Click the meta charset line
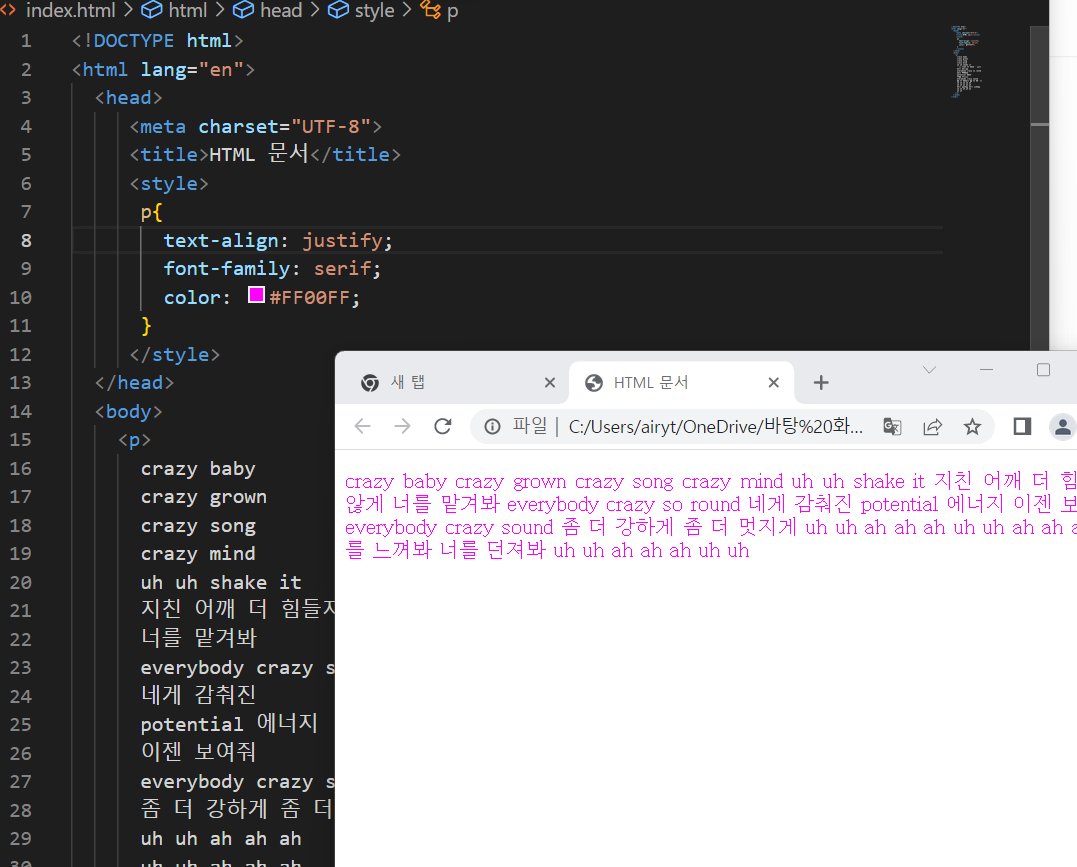 [x=256, y=126]
